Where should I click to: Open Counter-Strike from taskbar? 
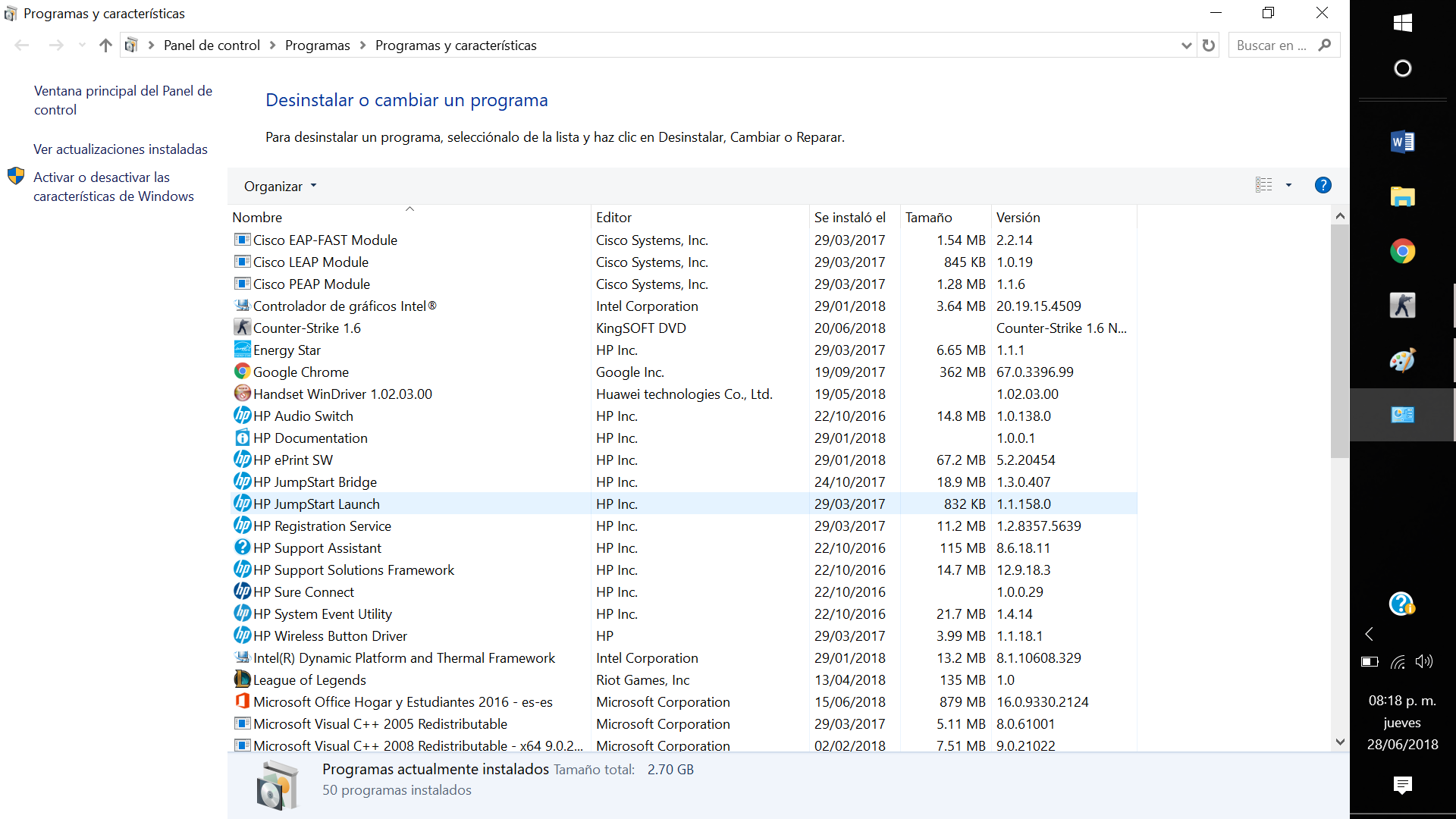[1402, 306]
